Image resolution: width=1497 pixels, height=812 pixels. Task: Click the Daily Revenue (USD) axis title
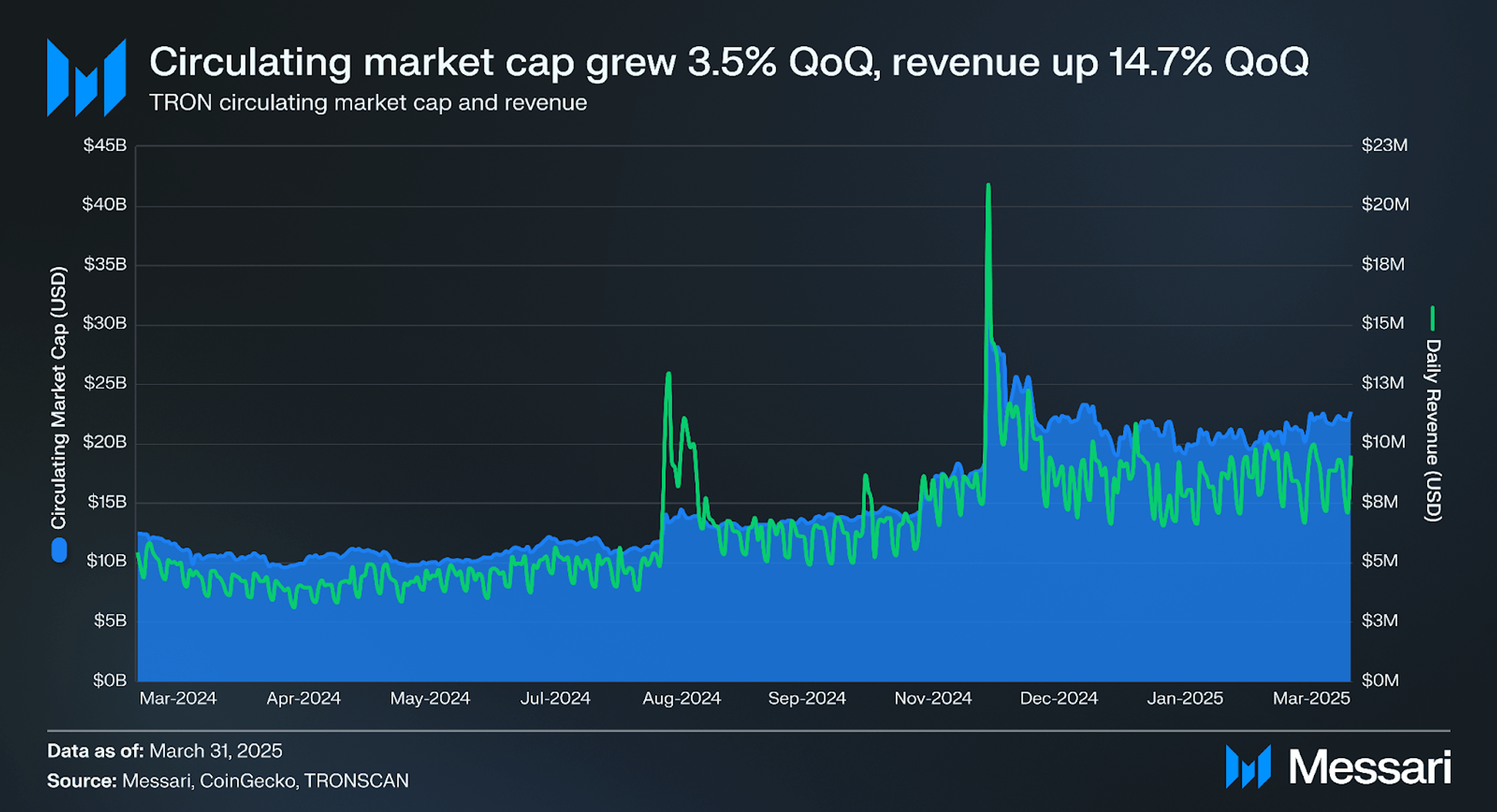(1433, 430)
